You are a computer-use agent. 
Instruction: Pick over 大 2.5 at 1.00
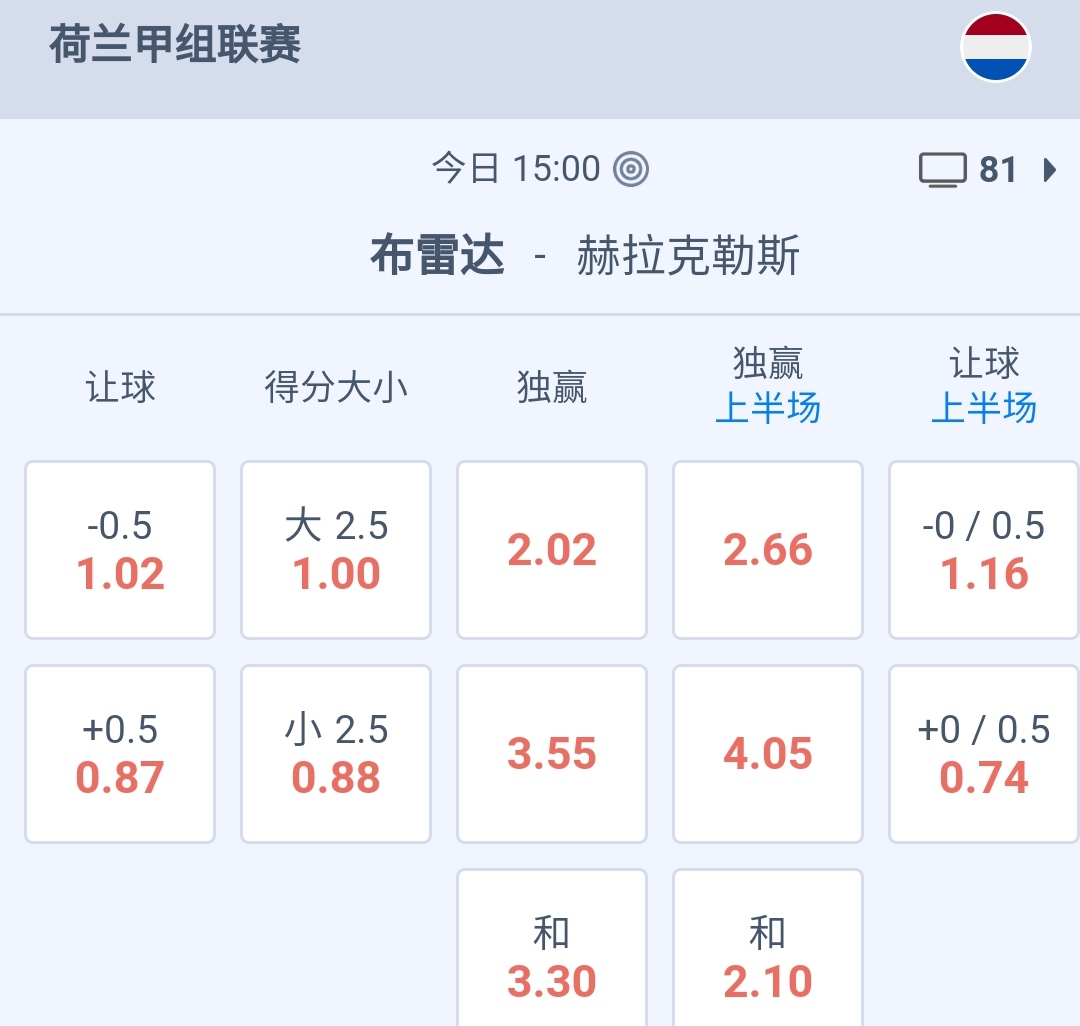pyautogui.click(x=336, y=550)
